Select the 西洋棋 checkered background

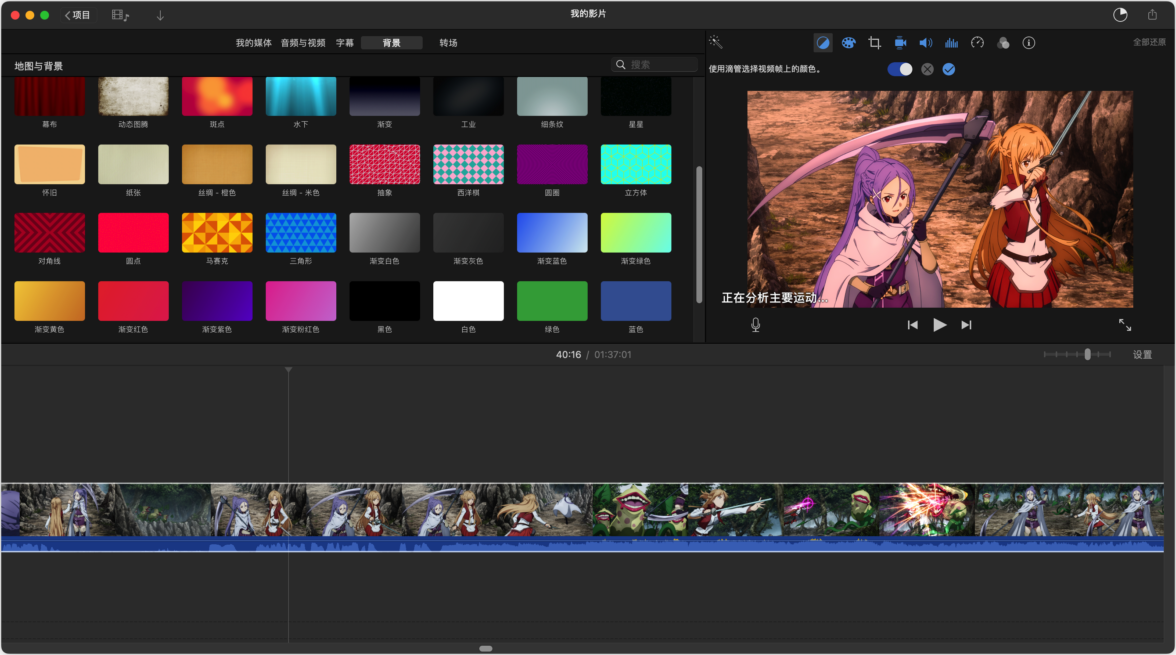coord(468,164)
